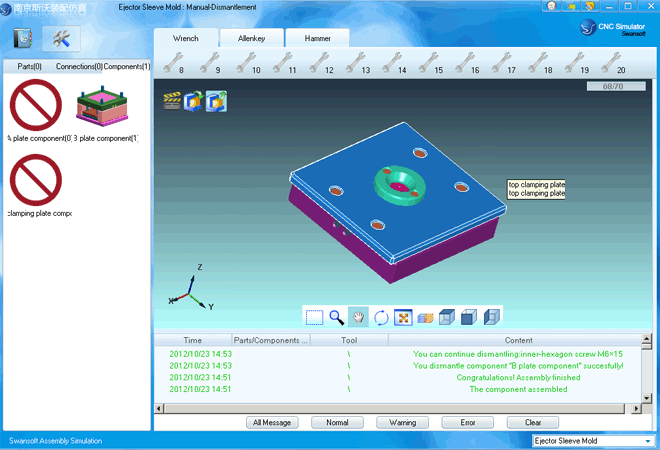Toggle wireframe cube display mode
The height and width of the screenshot is (450, 660).
[446, 317]
